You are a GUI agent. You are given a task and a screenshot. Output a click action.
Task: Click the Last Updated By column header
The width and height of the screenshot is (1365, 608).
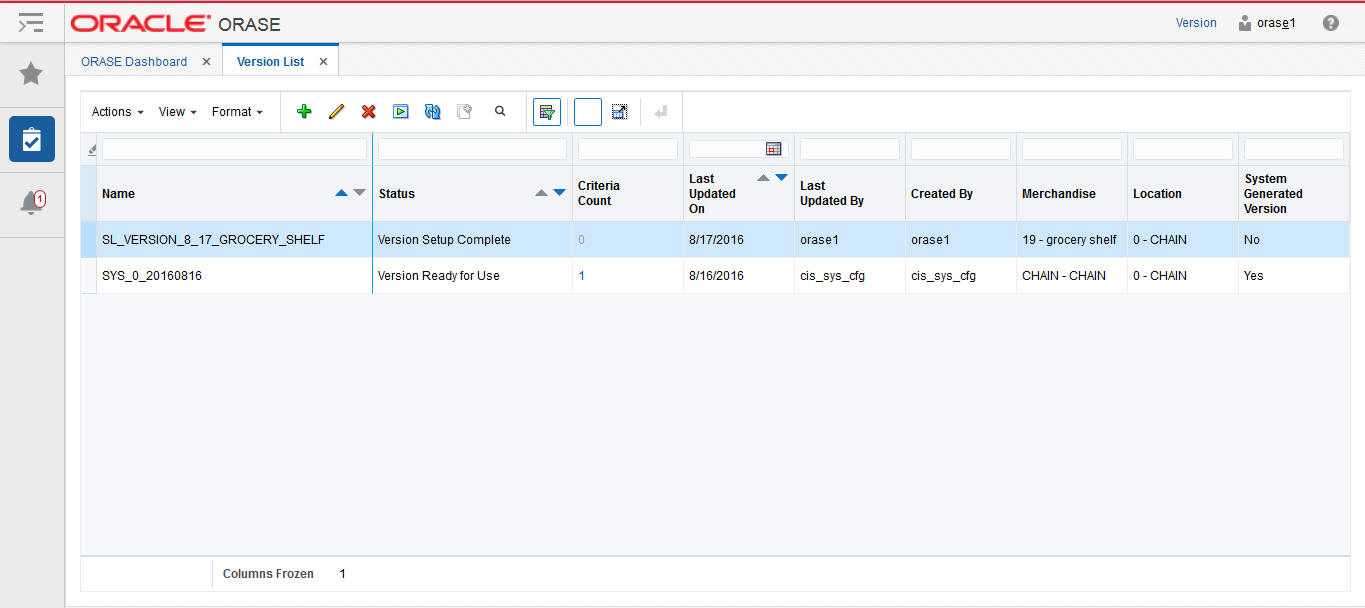(x=850, y=193)
